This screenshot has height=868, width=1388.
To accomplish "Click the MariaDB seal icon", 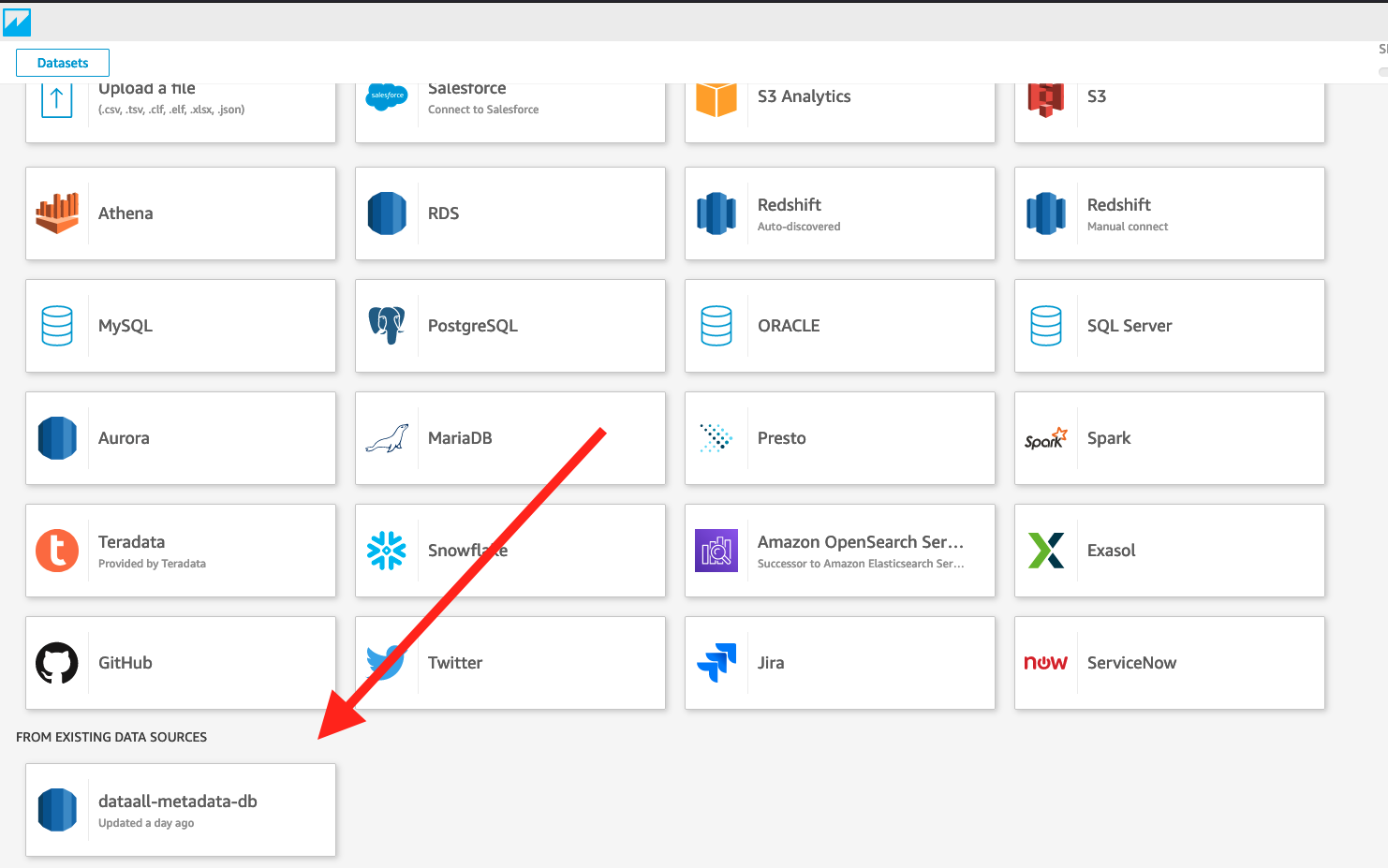I will point(387,438).
